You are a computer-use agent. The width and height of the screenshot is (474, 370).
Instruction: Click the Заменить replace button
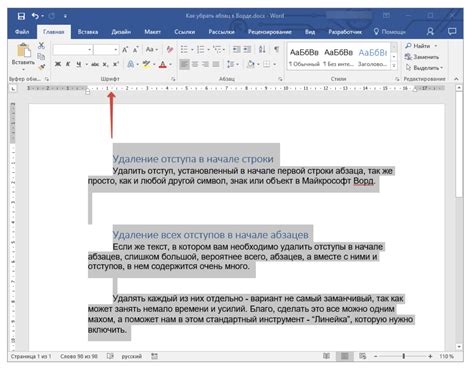422,57
